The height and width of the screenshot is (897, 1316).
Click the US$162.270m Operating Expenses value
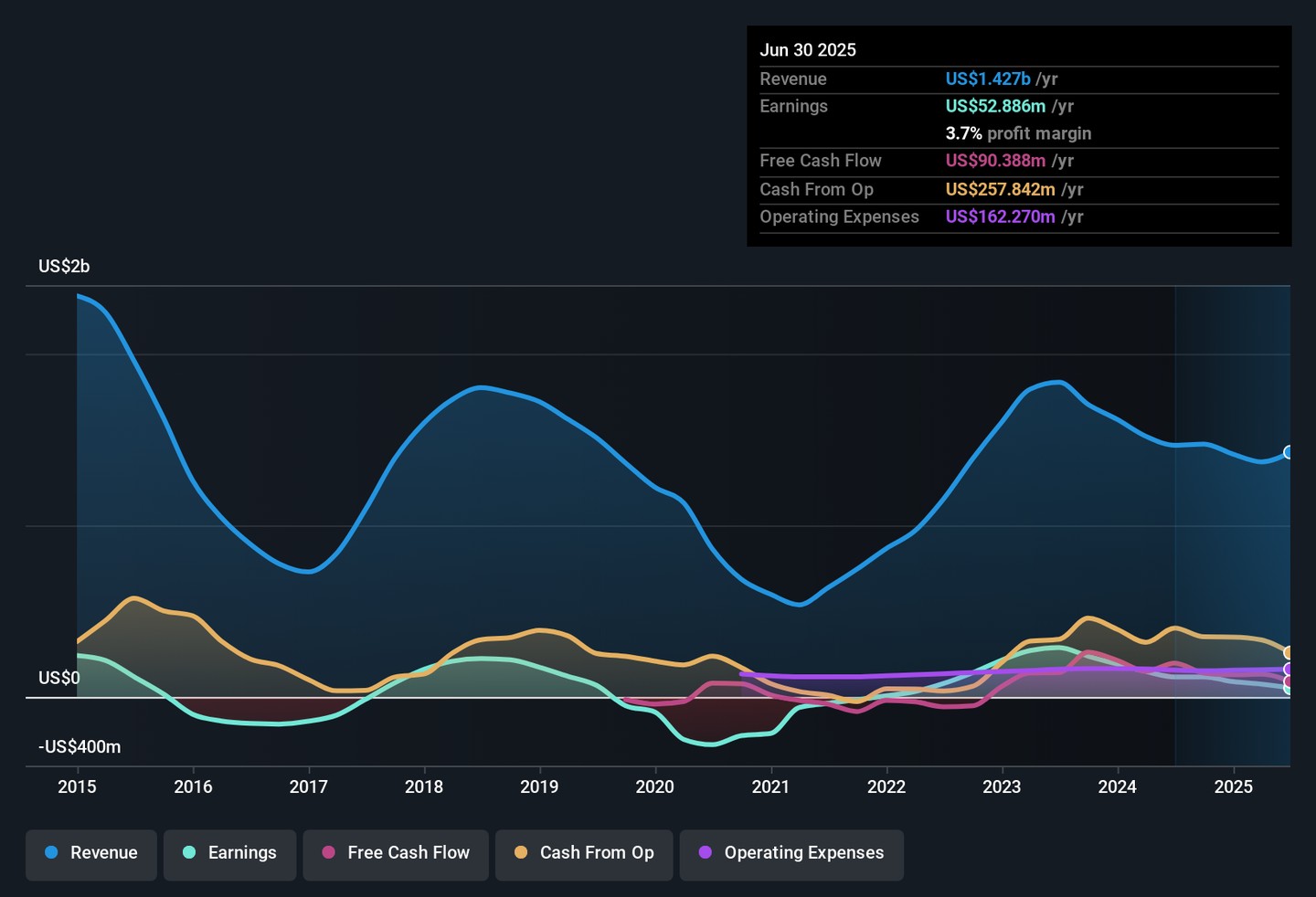[x=1000, y=217]
